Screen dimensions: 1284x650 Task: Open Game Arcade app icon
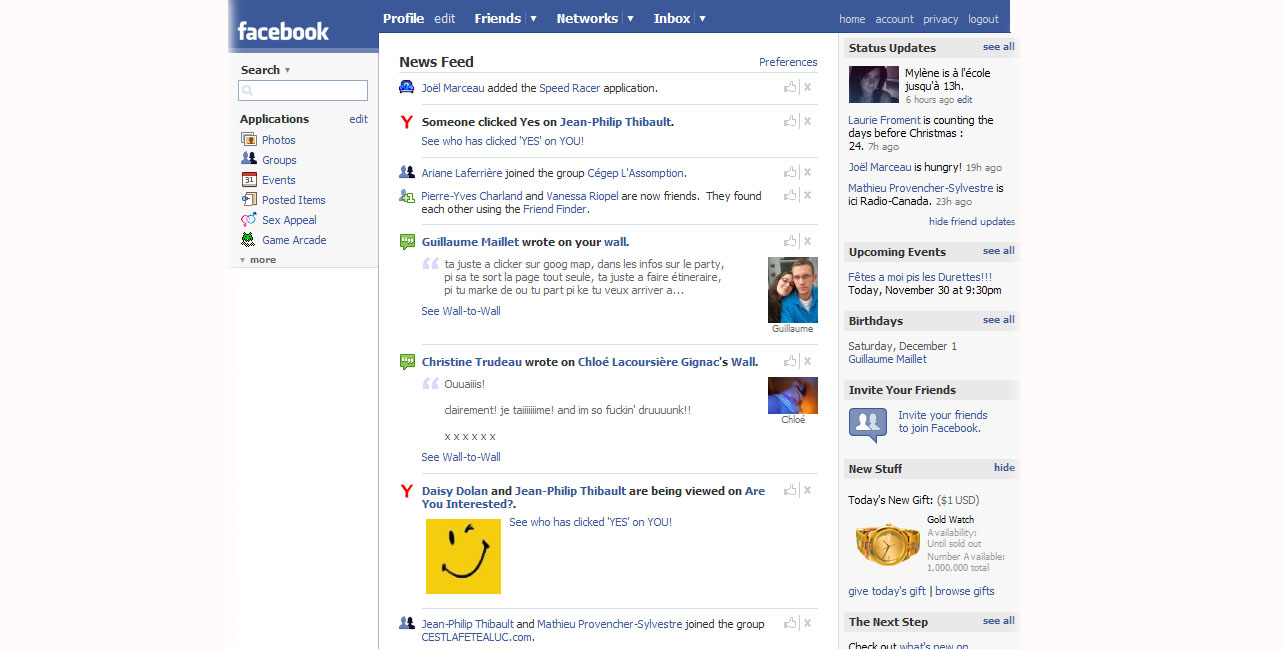coord(249,240)
